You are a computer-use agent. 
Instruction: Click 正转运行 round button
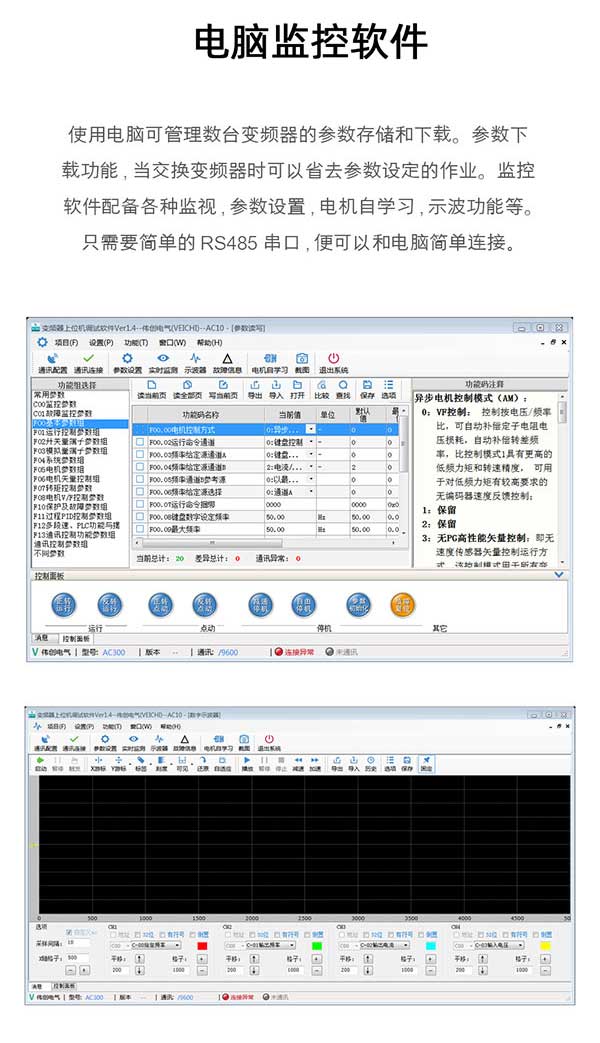point(63,604)
